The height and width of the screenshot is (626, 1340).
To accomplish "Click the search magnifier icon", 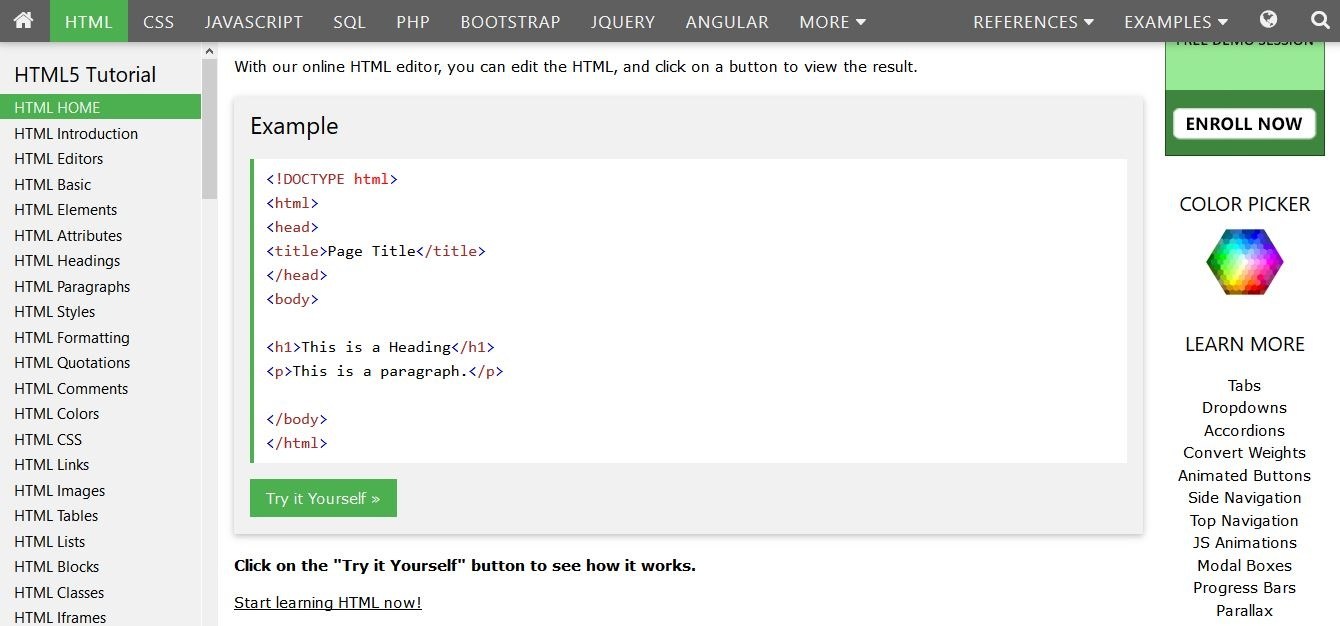I will [x=1320, y=20].
